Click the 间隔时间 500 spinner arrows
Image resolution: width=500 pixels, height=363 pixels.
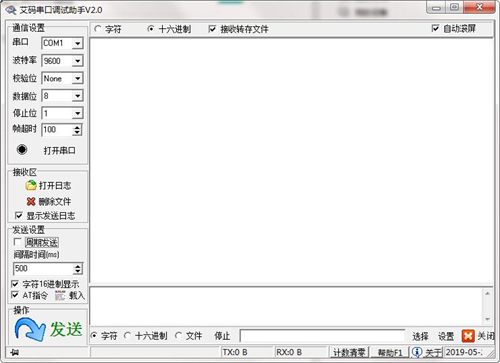(77, 269)
